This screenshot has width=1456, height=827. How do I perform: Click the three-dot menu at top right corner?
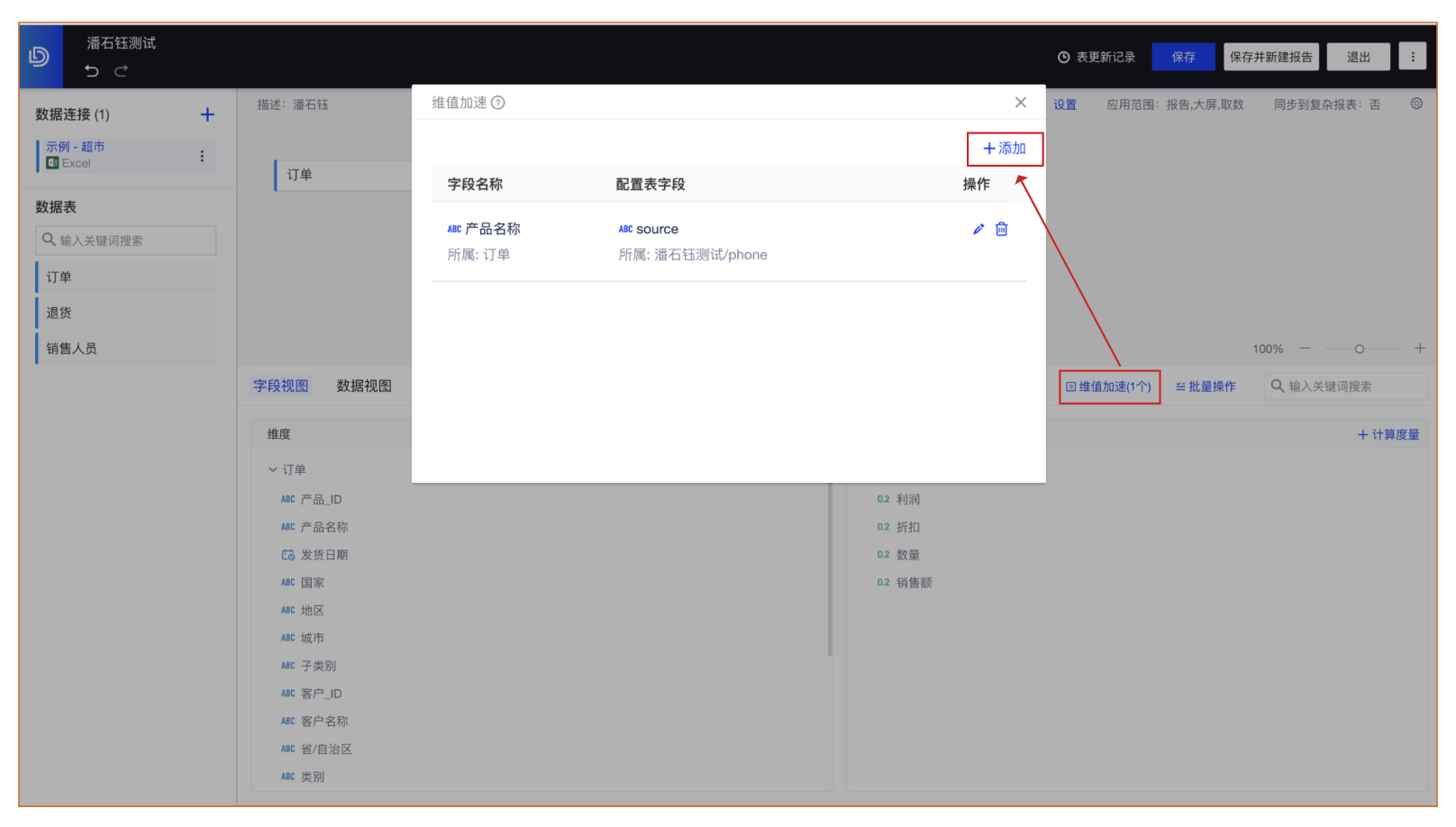pos(1413,56)
